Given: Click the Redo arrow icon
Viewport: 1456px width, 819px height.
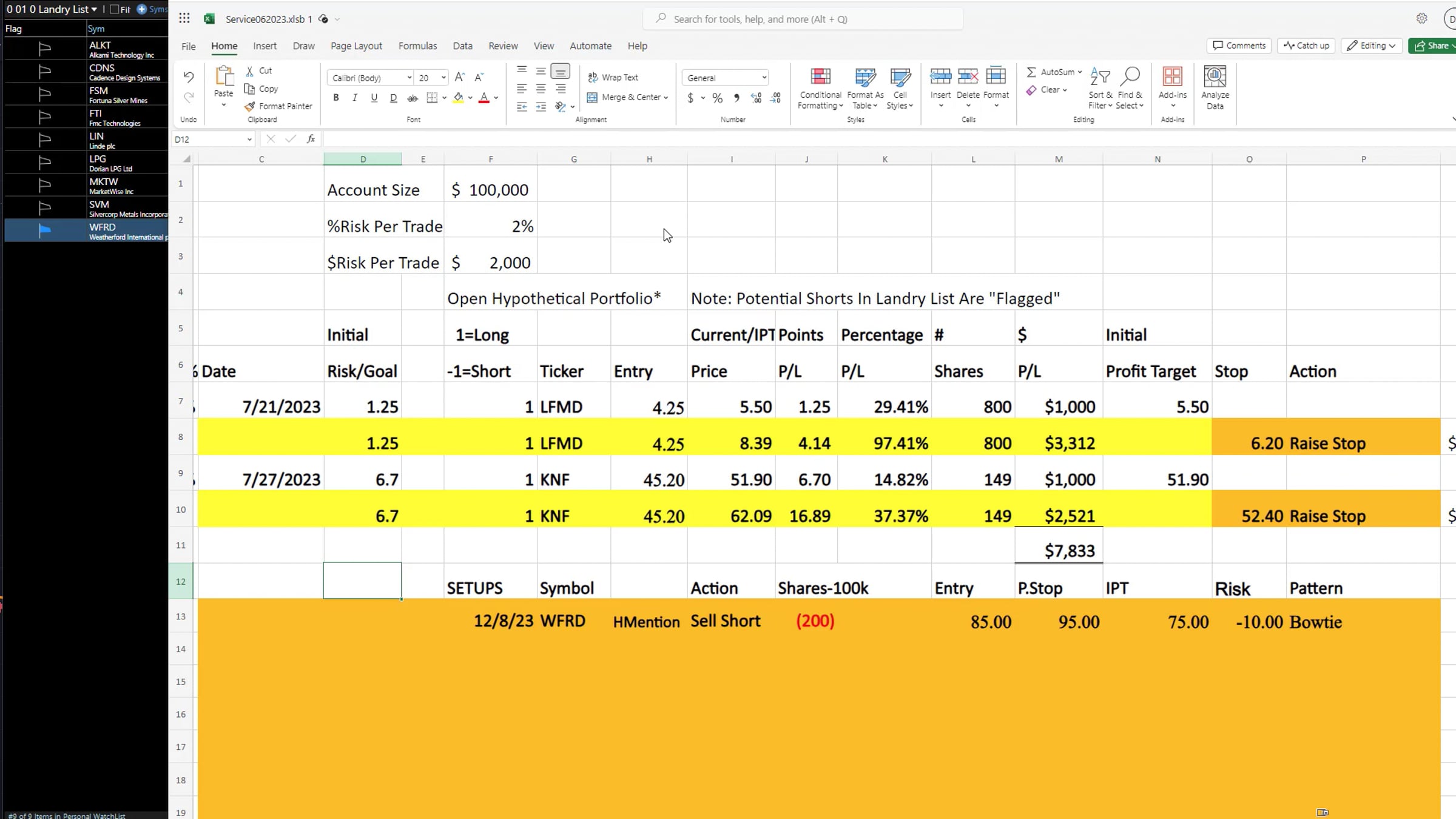Looking at the screenshot, I should pyautogui.click(x=189, y=97).
